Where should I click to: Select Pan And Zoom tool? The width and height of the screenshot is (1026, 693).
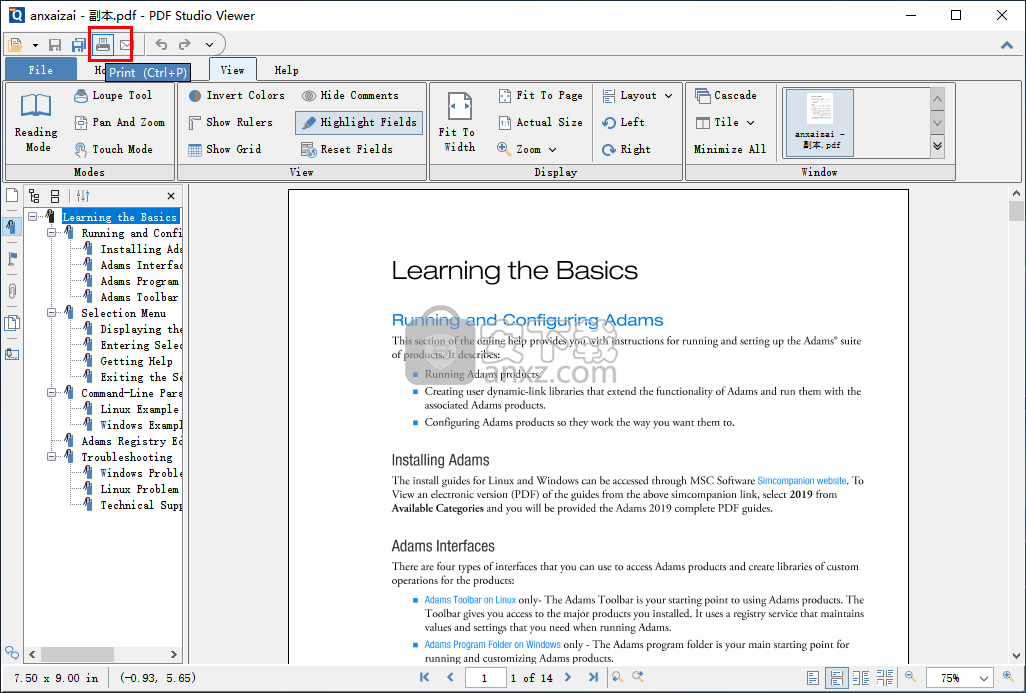[119, 122]
